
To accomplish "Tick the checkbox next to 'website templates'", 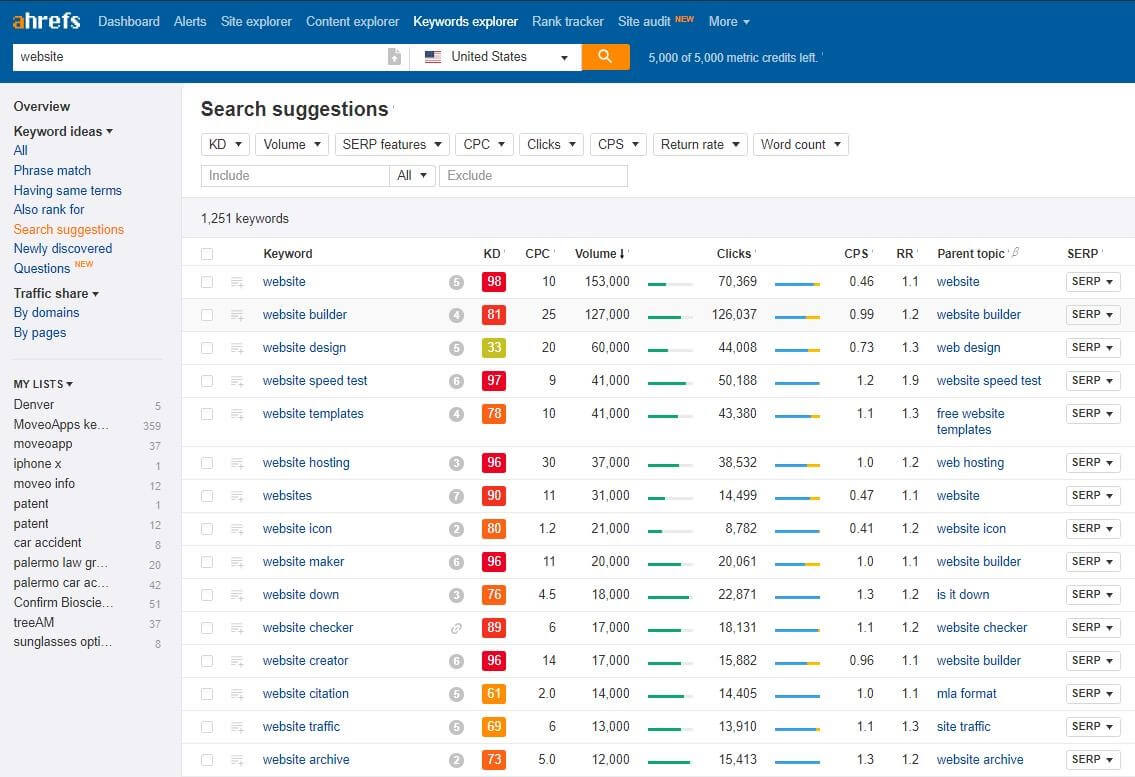I will click(207, 413).
